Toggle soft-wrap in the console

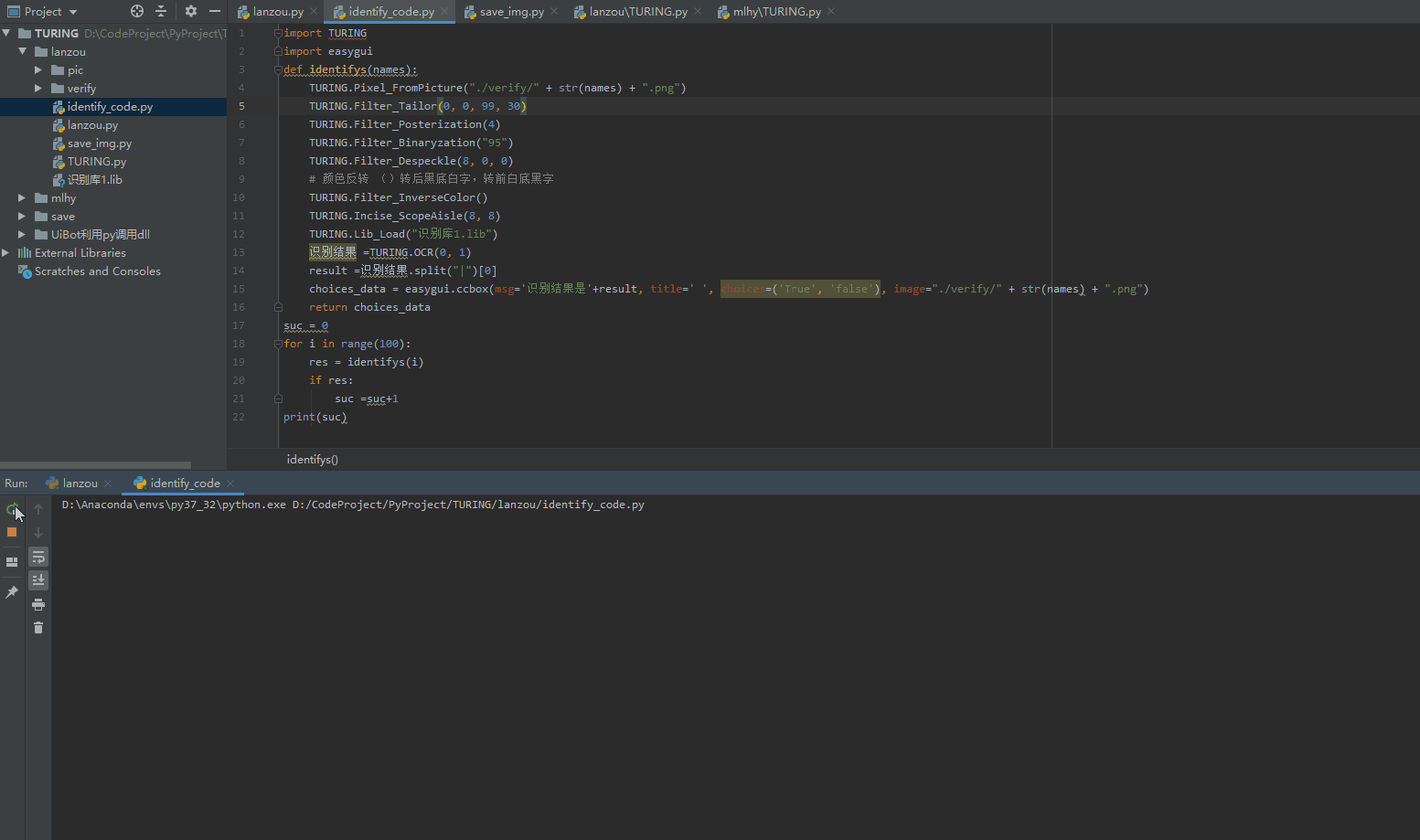coord(37,557)
